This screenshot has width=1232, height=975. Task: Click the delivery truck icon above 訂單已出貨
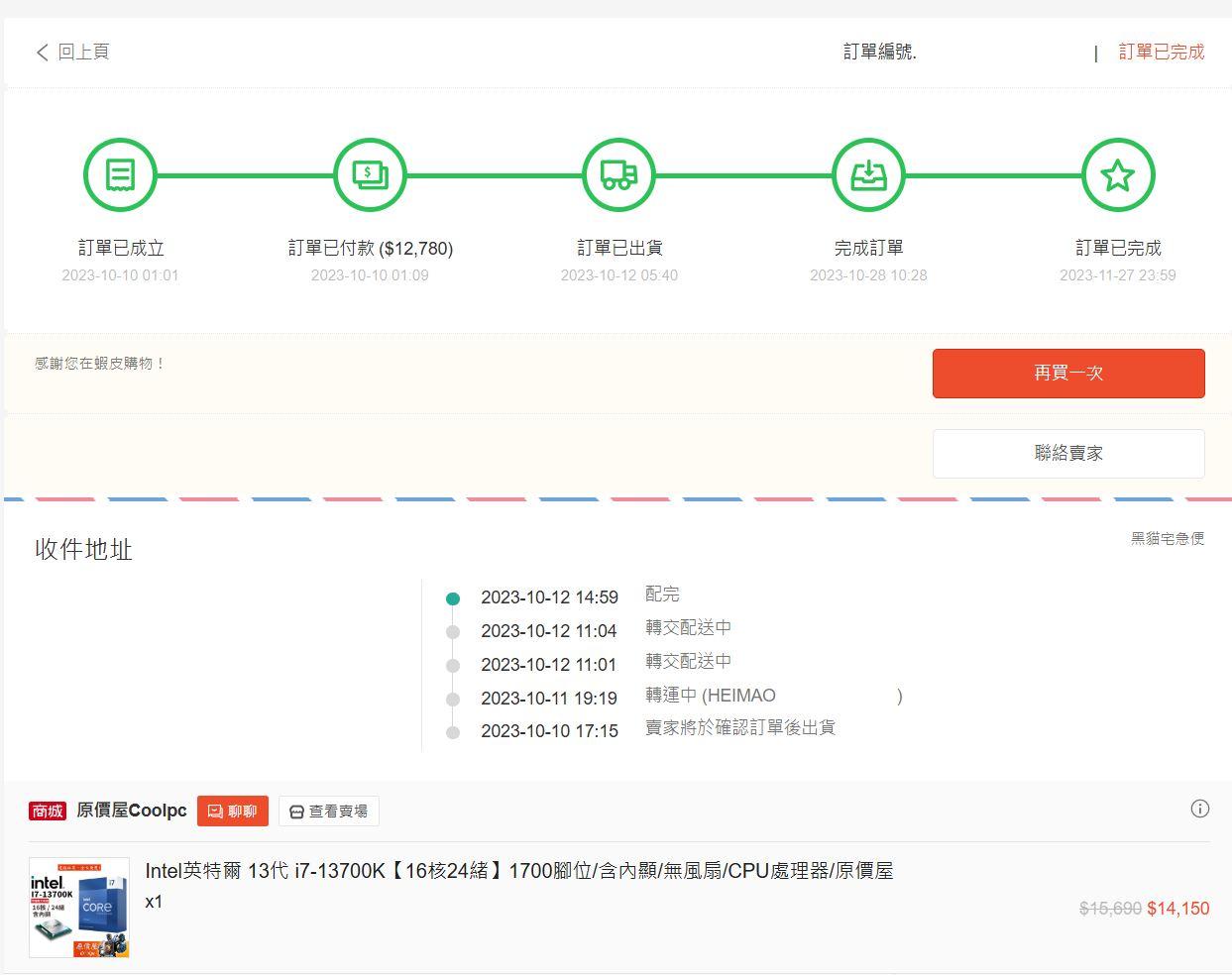pyautogui.click(x=618, y=174)
